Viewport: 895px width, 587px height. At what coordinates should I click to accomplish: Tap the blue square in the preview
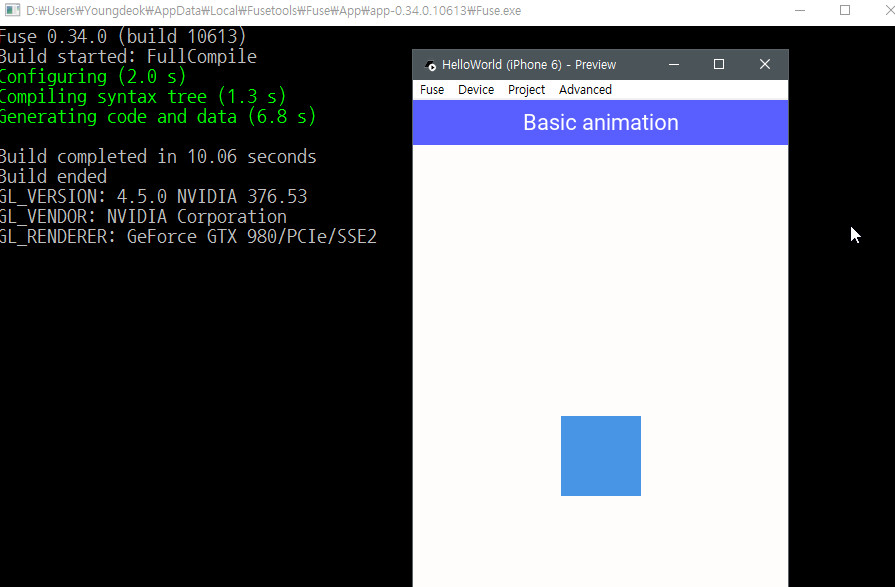tap(600, 456)
